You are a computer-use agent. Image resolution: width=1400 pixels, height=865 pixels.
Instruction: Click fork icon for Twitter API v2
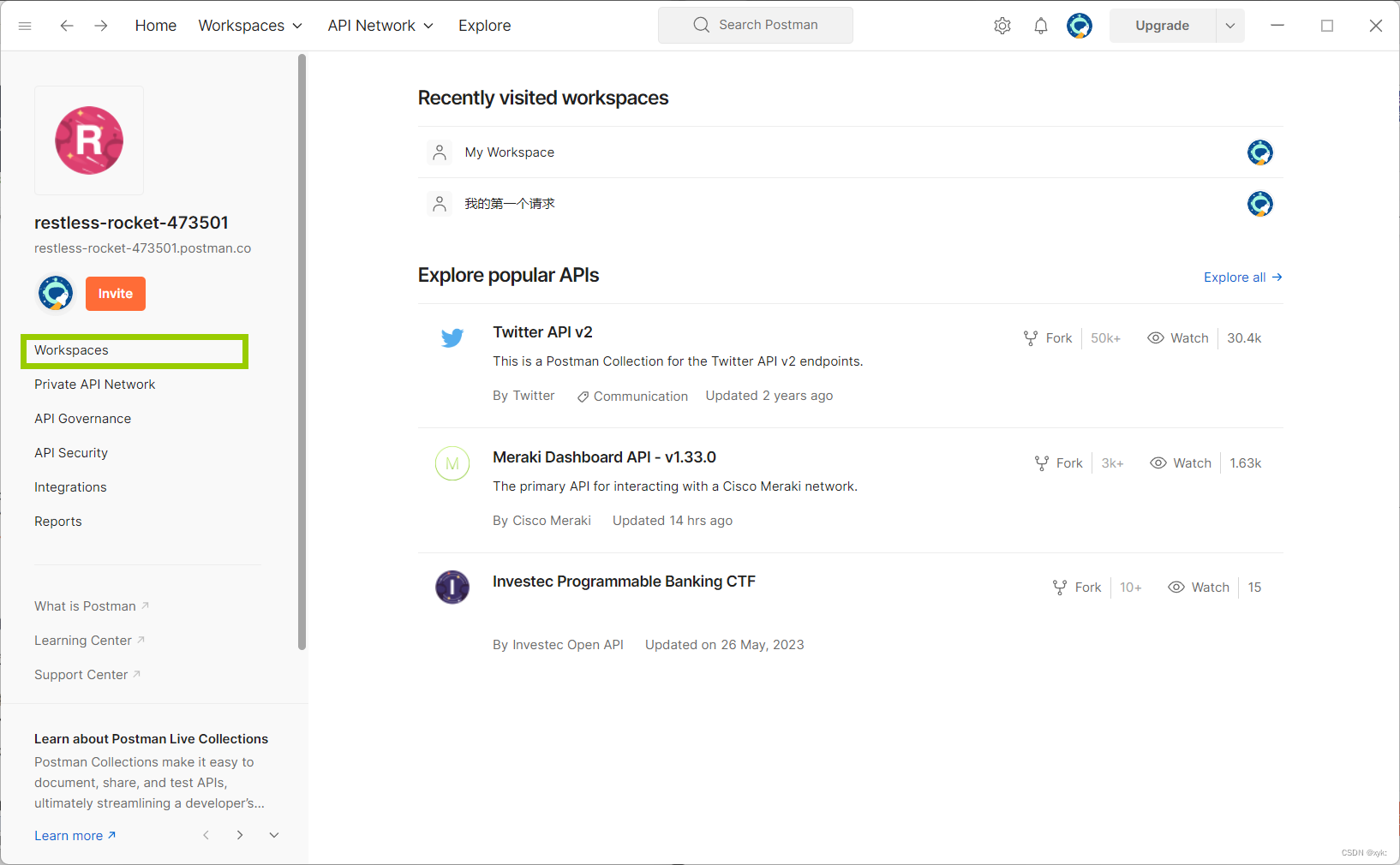[1031, 338]
